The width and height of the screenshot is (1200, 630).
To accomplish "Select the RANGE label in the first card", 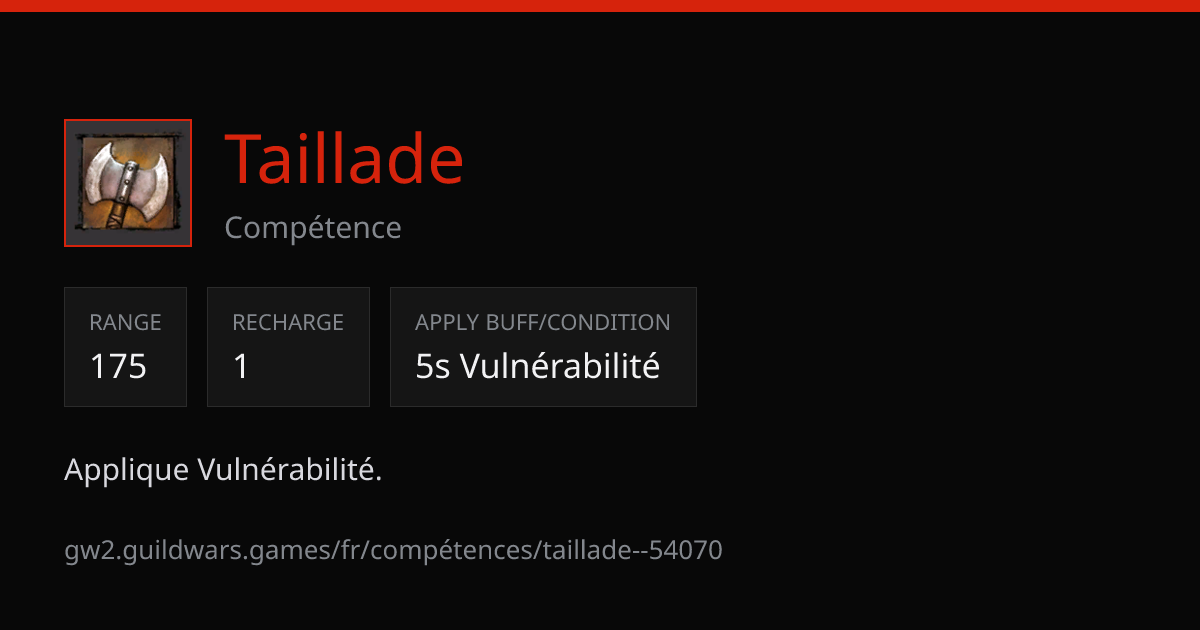I will pos(125,322).
